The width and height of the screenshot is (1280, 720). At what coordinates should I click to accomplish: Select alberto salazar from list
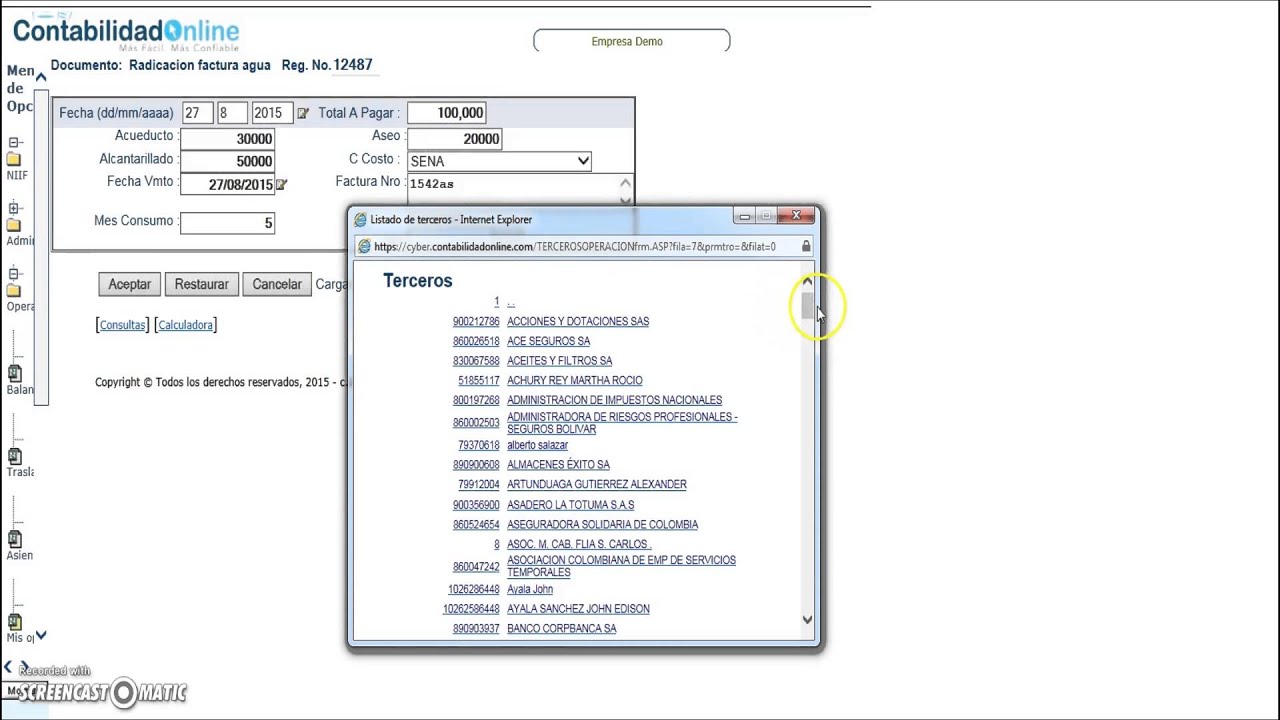tap(537, 446)
